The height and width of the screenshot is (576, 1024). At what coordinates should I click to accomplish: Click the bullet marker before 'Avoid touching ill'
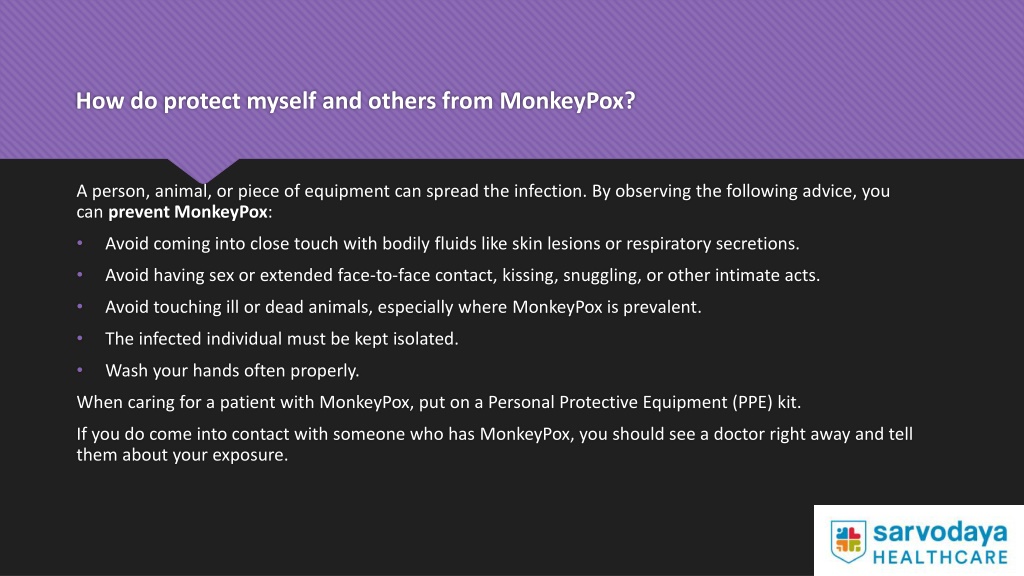tap(80, 306)
